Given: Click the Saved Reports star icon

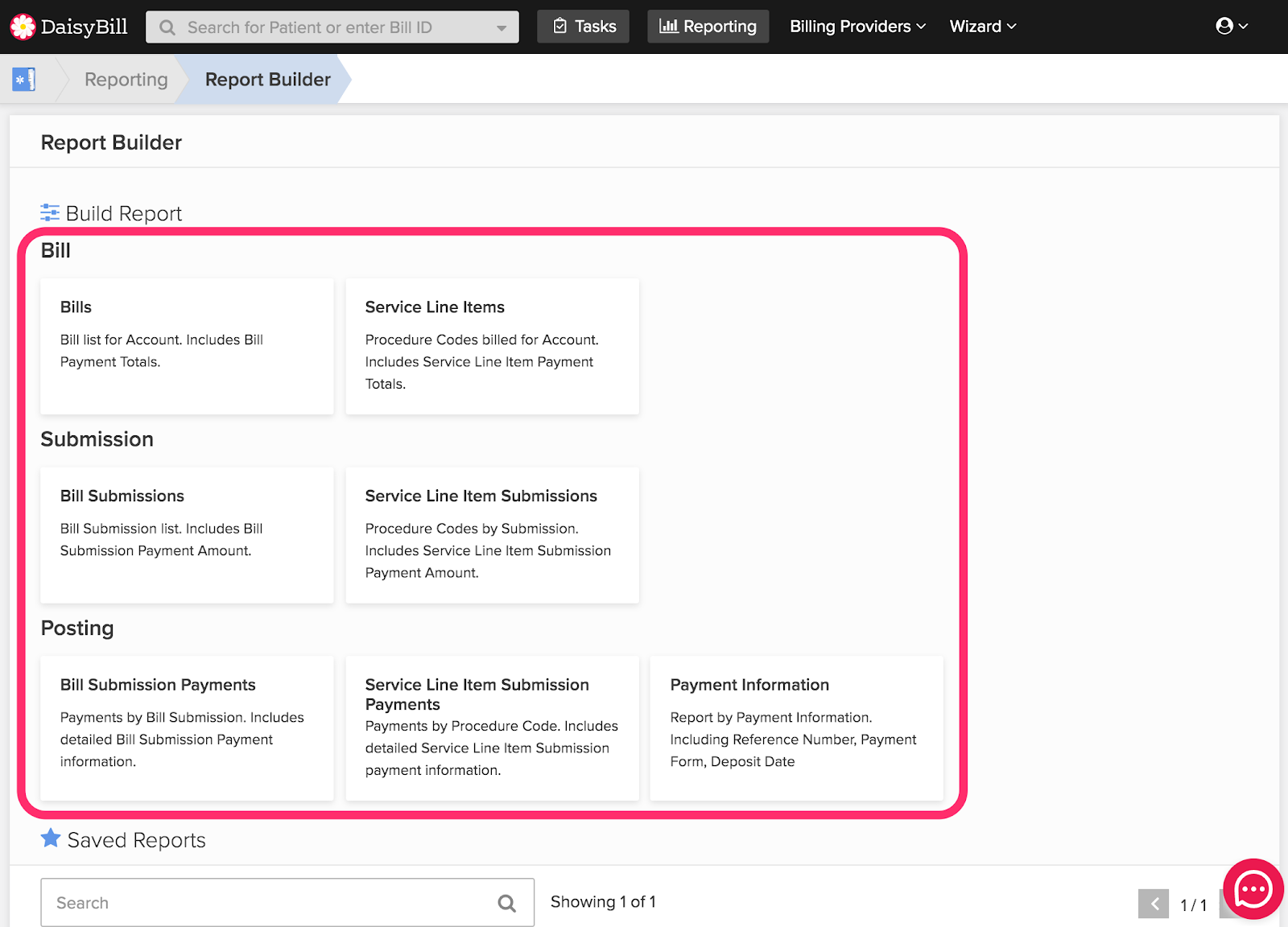Looking at the screenshot, I should pos(51,838).
